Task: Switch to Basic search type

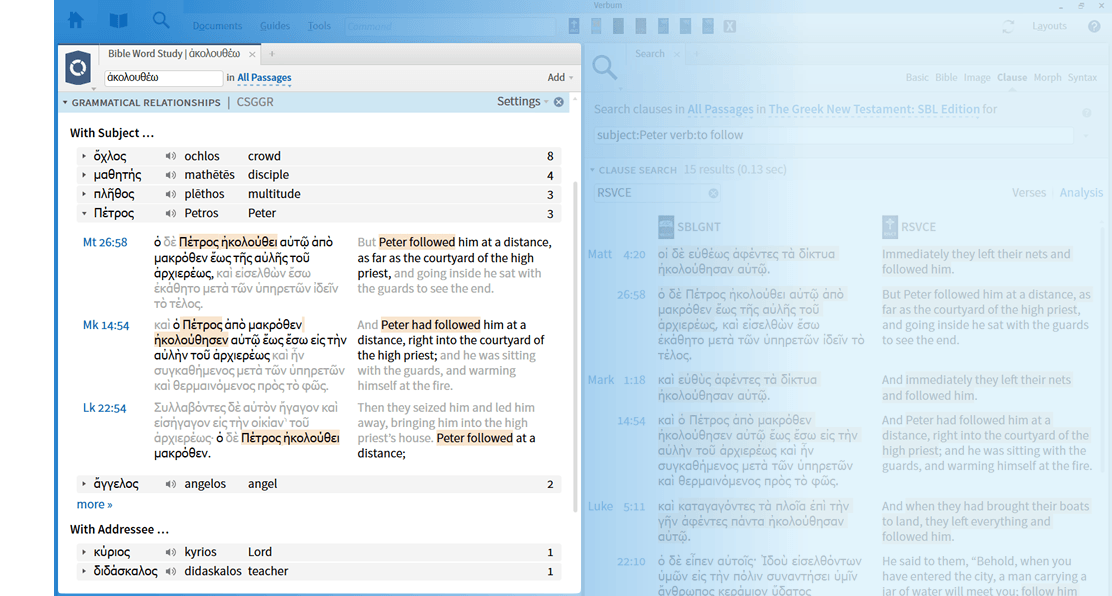Action: 917,78
